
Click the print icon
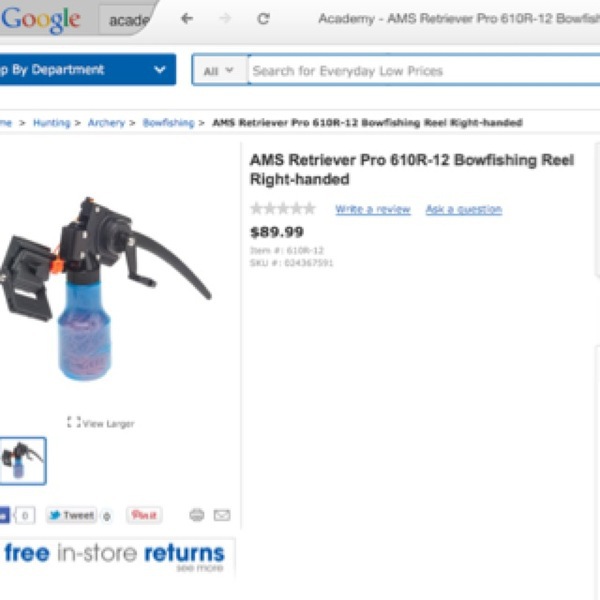(x=197, y=515)
